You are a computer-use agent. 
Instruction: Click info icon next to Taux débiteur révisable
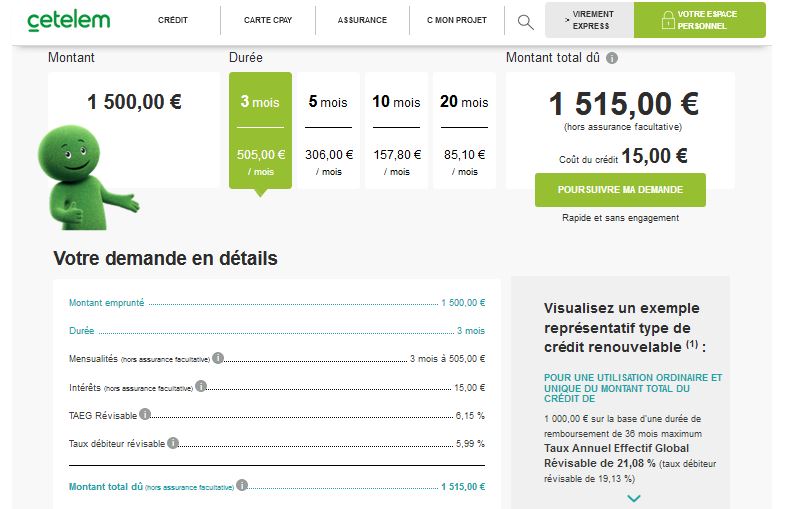click(x=173, y=442)
